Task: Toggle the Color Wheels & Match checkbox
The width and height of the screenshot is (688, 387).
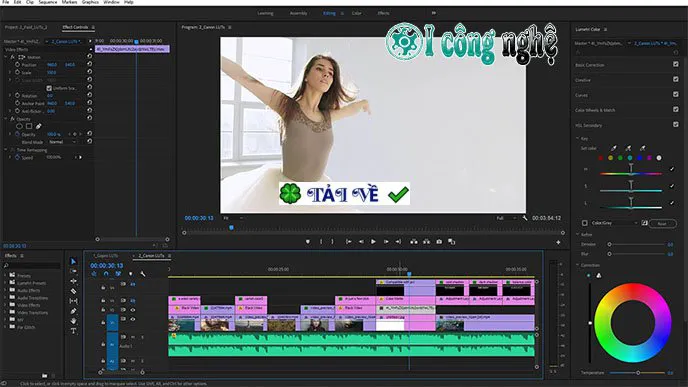Action: click(x=676, y=109)
